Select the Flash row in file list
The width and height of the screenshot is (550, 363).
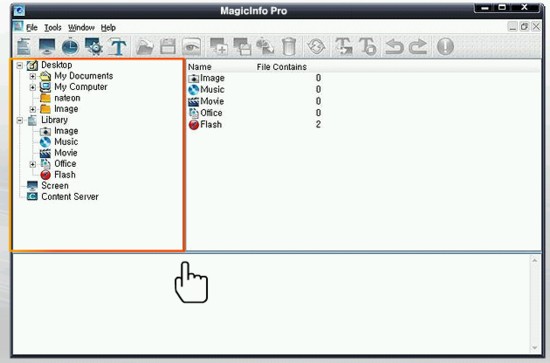click(254, 125)
